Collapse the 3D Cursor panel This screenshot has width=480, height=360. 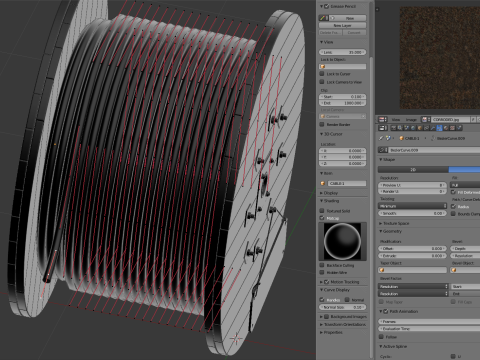pos(322,134)
